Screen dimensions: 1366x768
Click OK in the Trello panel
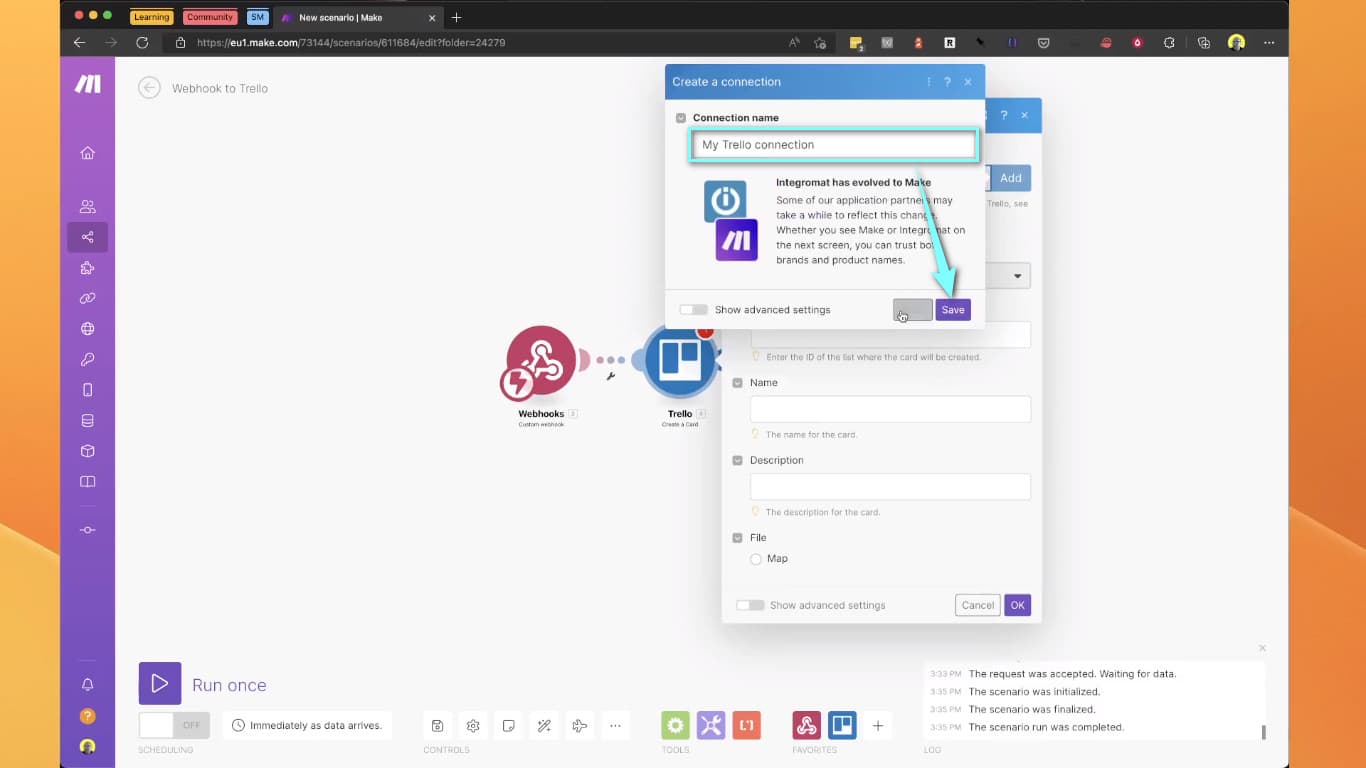tap(1017, 605)
